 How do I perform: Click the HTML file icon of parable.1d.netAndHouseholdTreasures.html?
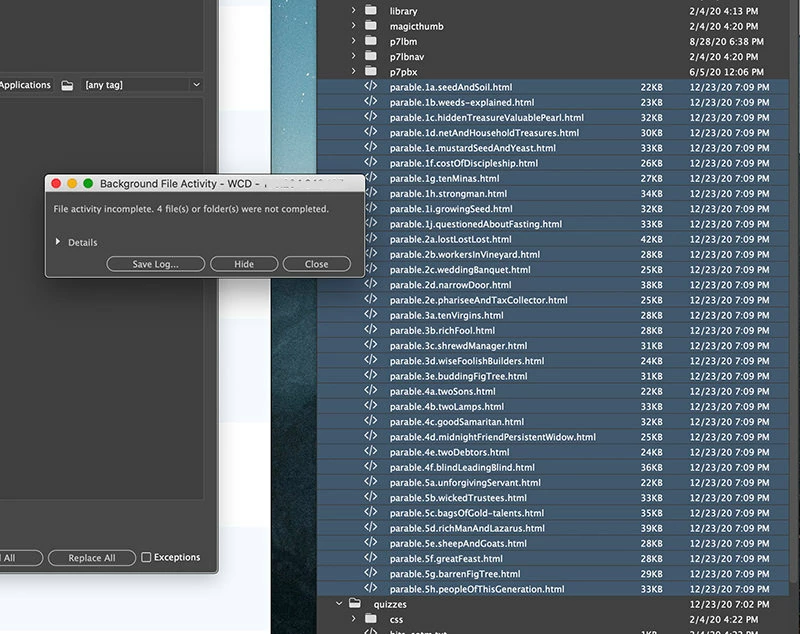[371, 132]
